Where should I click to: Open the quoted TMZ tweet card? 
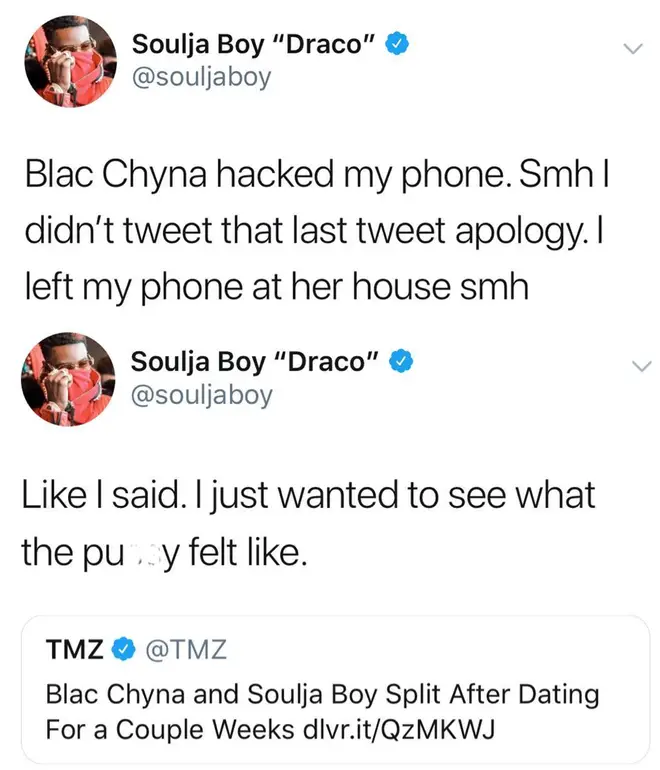[x=335, y=689]
